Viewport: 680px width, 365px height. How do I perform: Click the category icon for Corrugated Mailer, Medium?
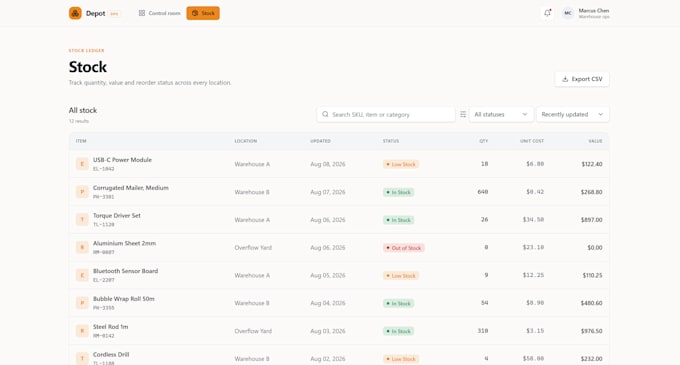coord(82,192)
